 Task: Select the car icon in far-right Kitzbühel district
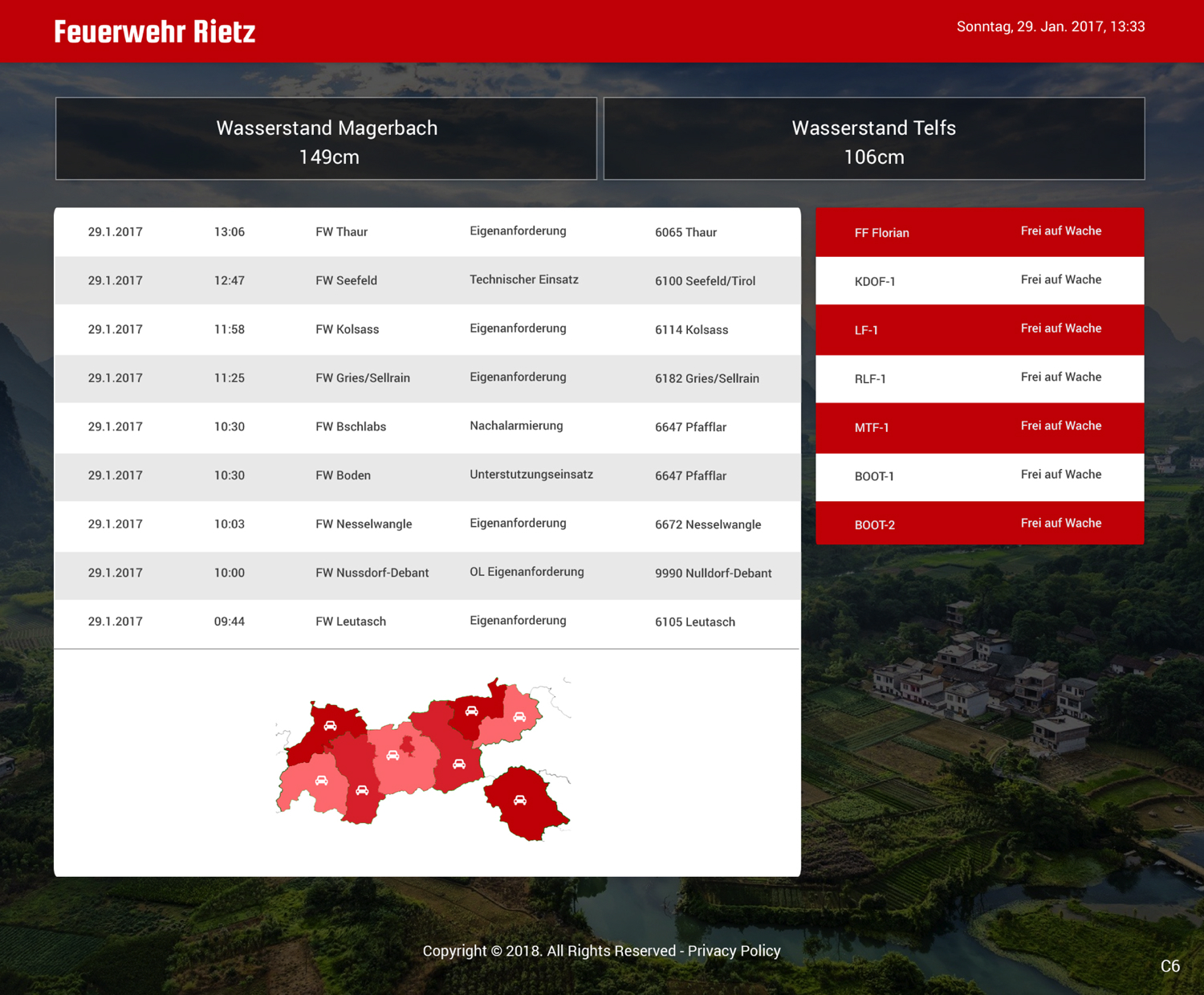519,717
